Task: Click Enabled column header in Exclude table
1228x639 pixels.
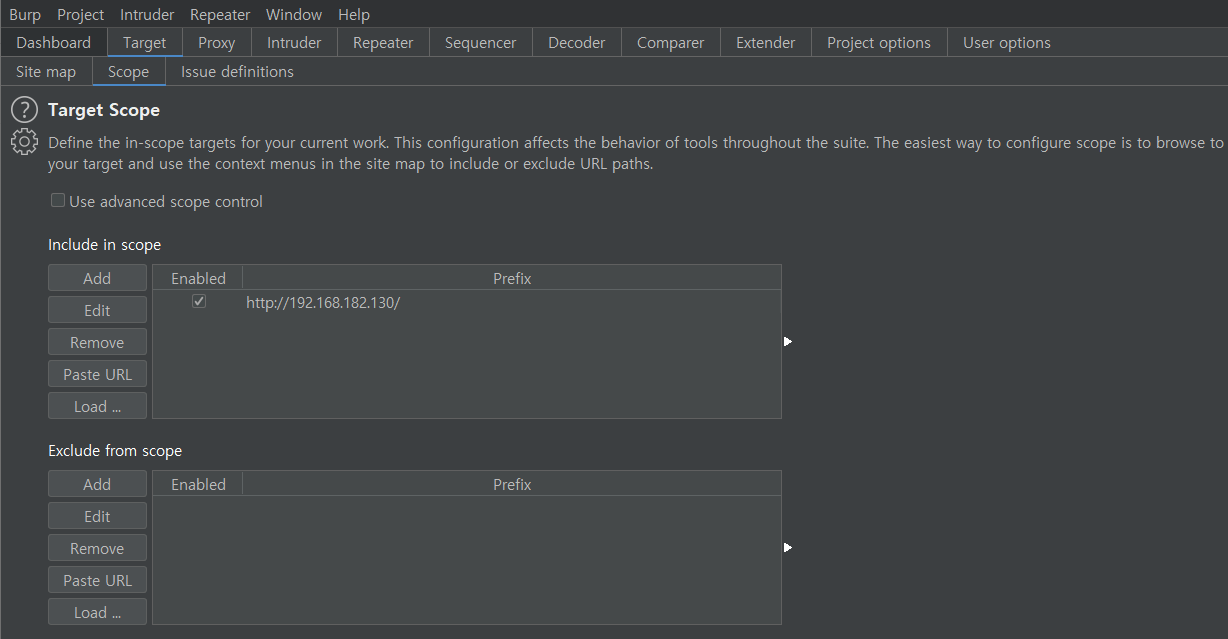Action: pos(198,484)
